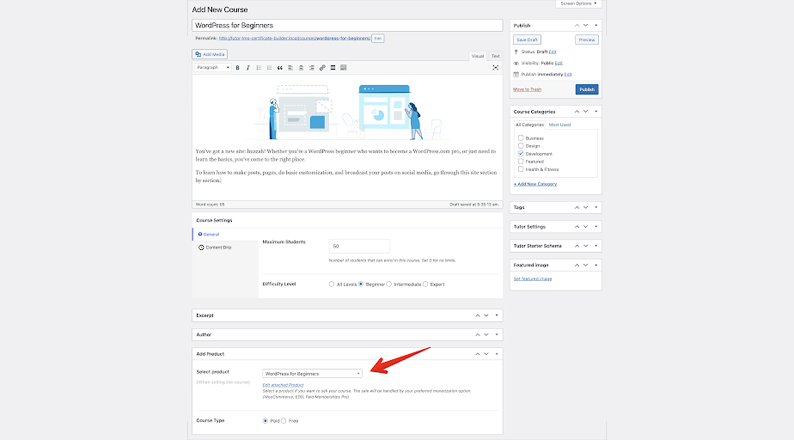Move Add Product panel up
Image resolution: width=794 pixels, height=440 pixels.
tap(478, 354)
